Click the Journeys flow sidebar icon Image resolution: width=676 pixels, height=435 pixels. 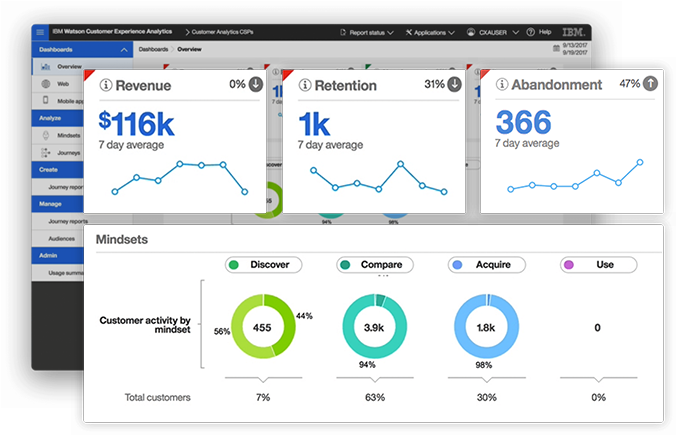click(46, 153)
